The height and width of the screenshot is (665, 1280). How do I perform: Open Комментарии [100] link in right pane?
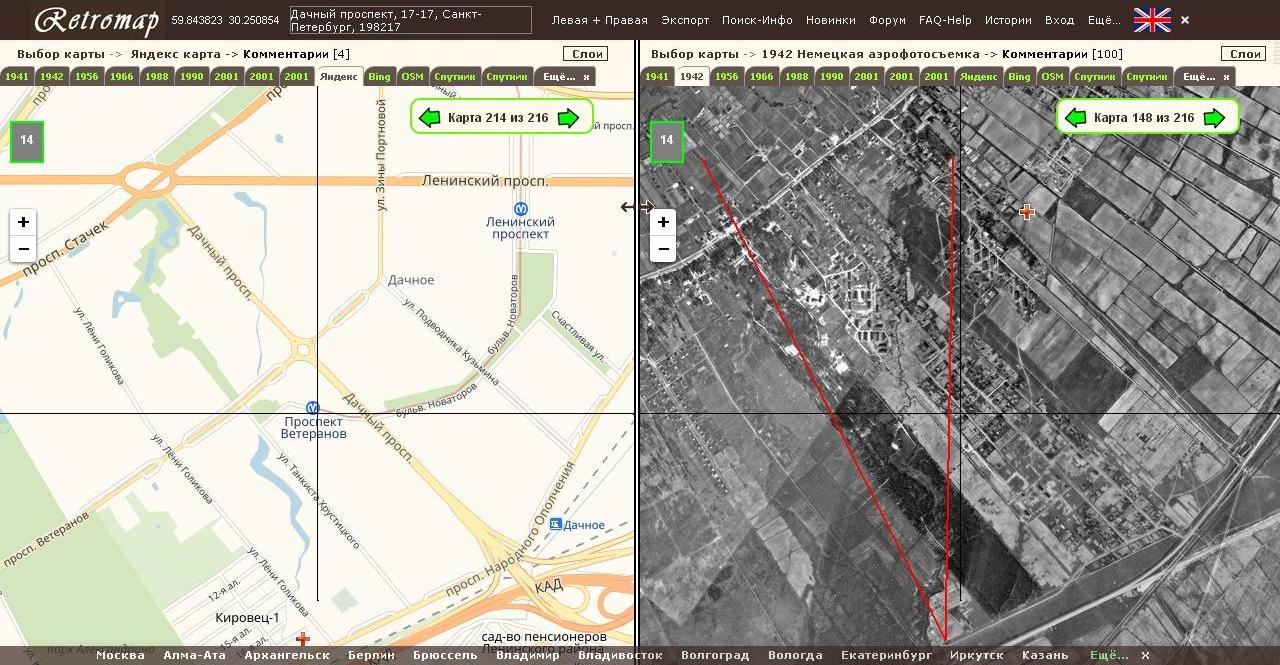pyautogui.click(x=1062, y=54)
